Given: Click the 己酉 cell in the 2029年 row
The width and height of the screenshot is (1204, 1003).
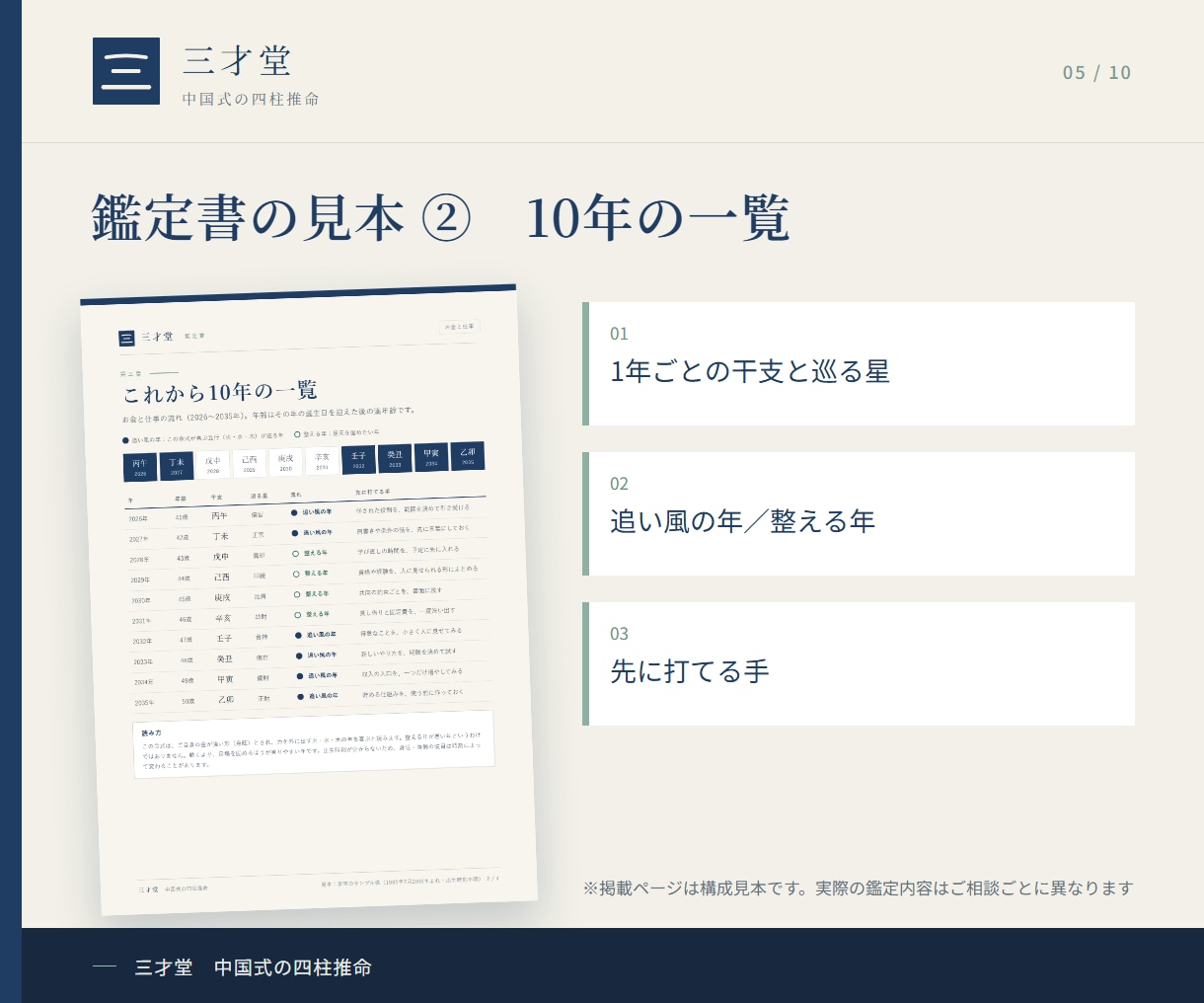Looking at the screenshot, I should tap(222, 578).
